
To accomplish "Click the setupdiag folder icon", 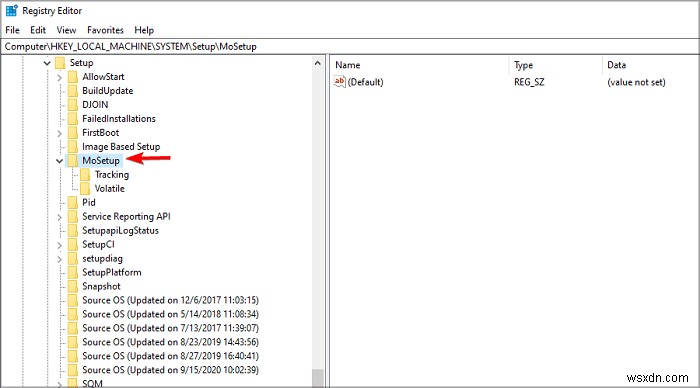I will coord(73,259).
